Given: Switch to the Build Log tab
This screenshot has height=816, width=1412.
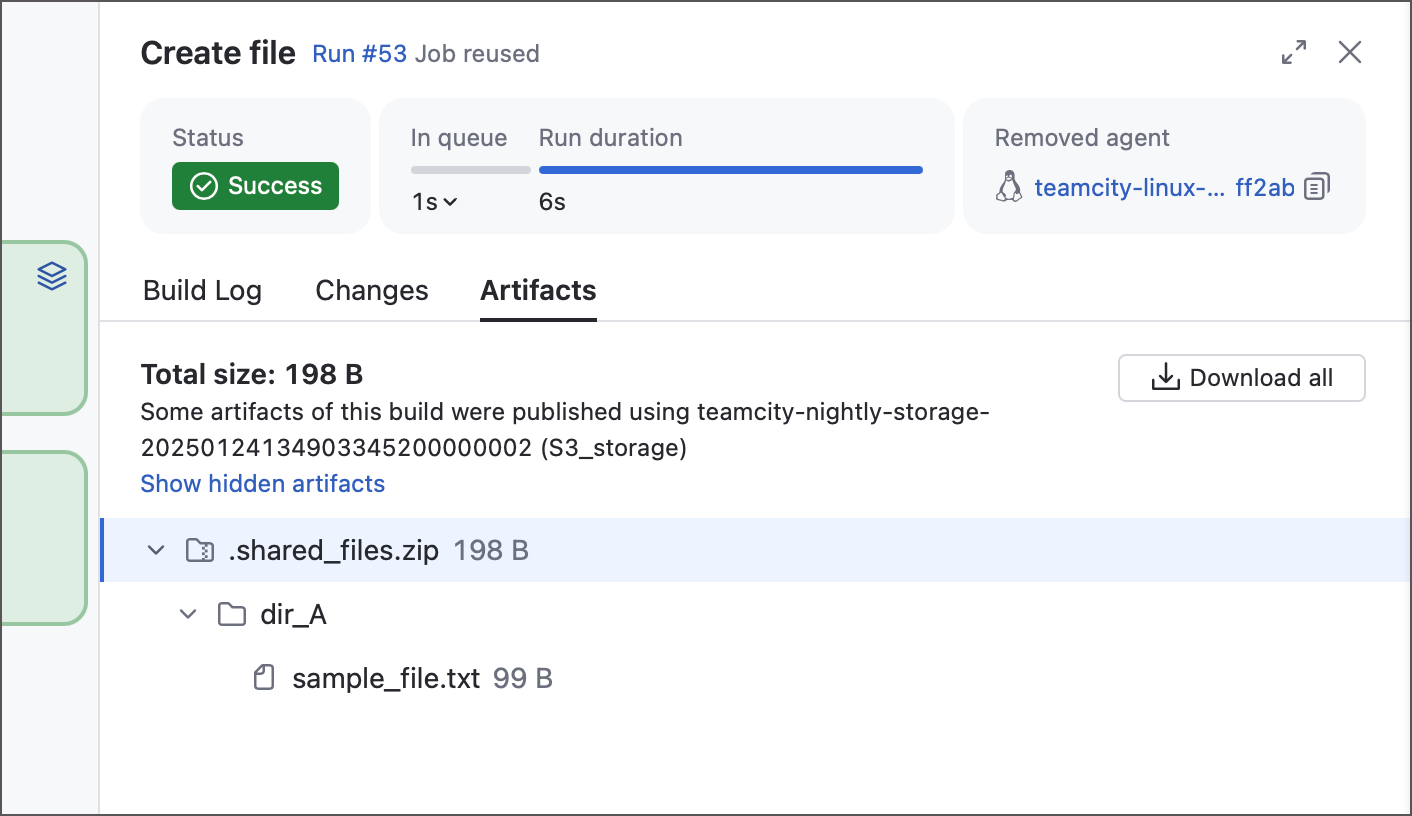Looking at the screenshot, I should [x=202, y=290].
